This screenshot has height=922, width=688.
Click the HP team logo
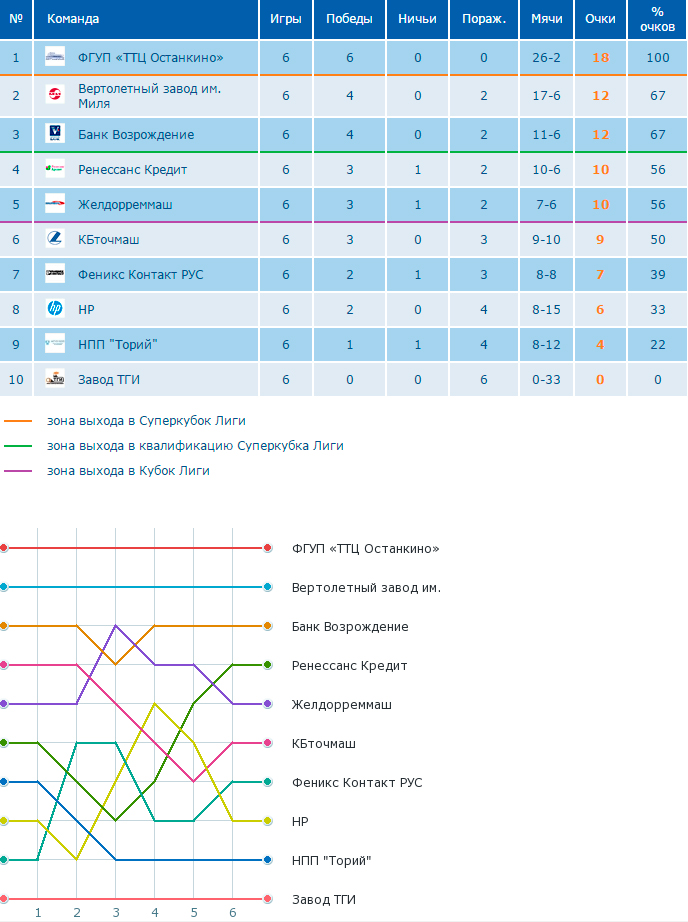pos(55,308)
